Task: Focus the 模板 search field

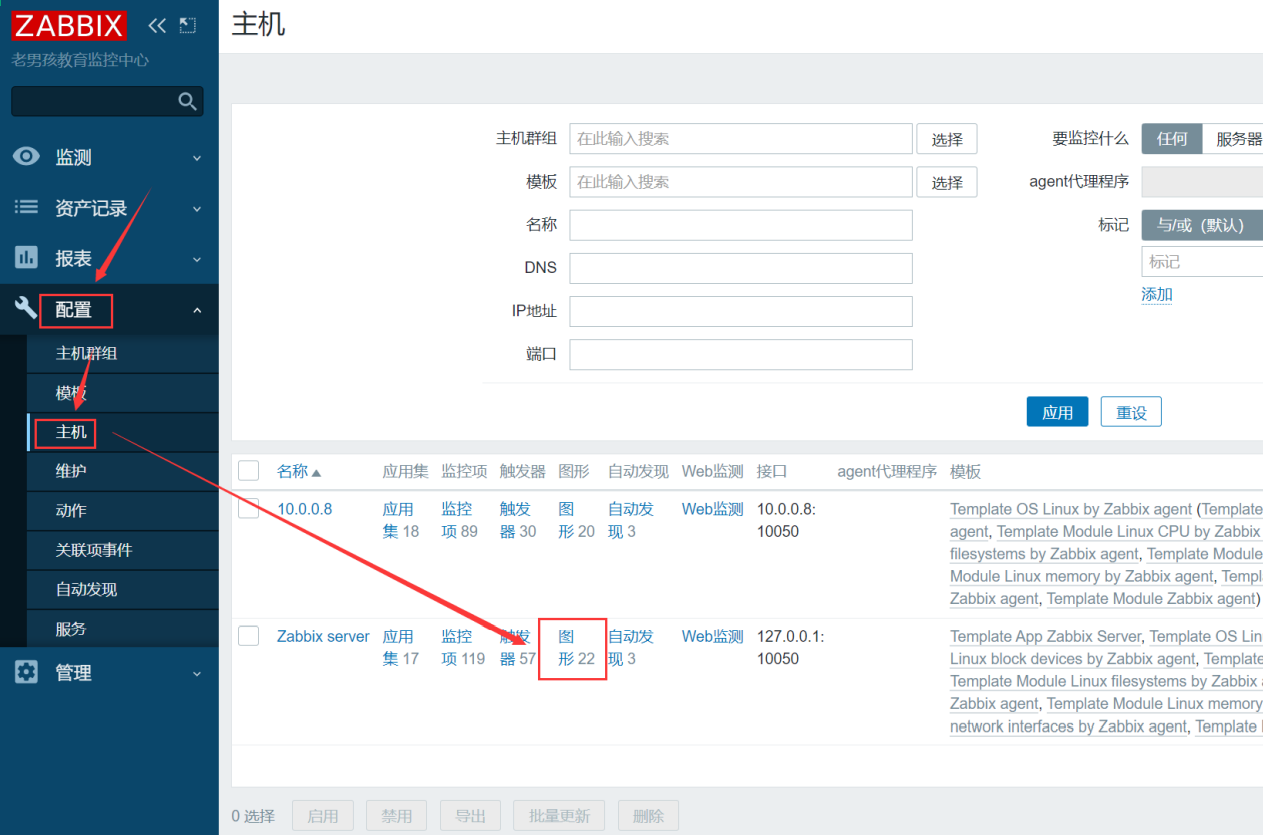Action: pos(741,182)
